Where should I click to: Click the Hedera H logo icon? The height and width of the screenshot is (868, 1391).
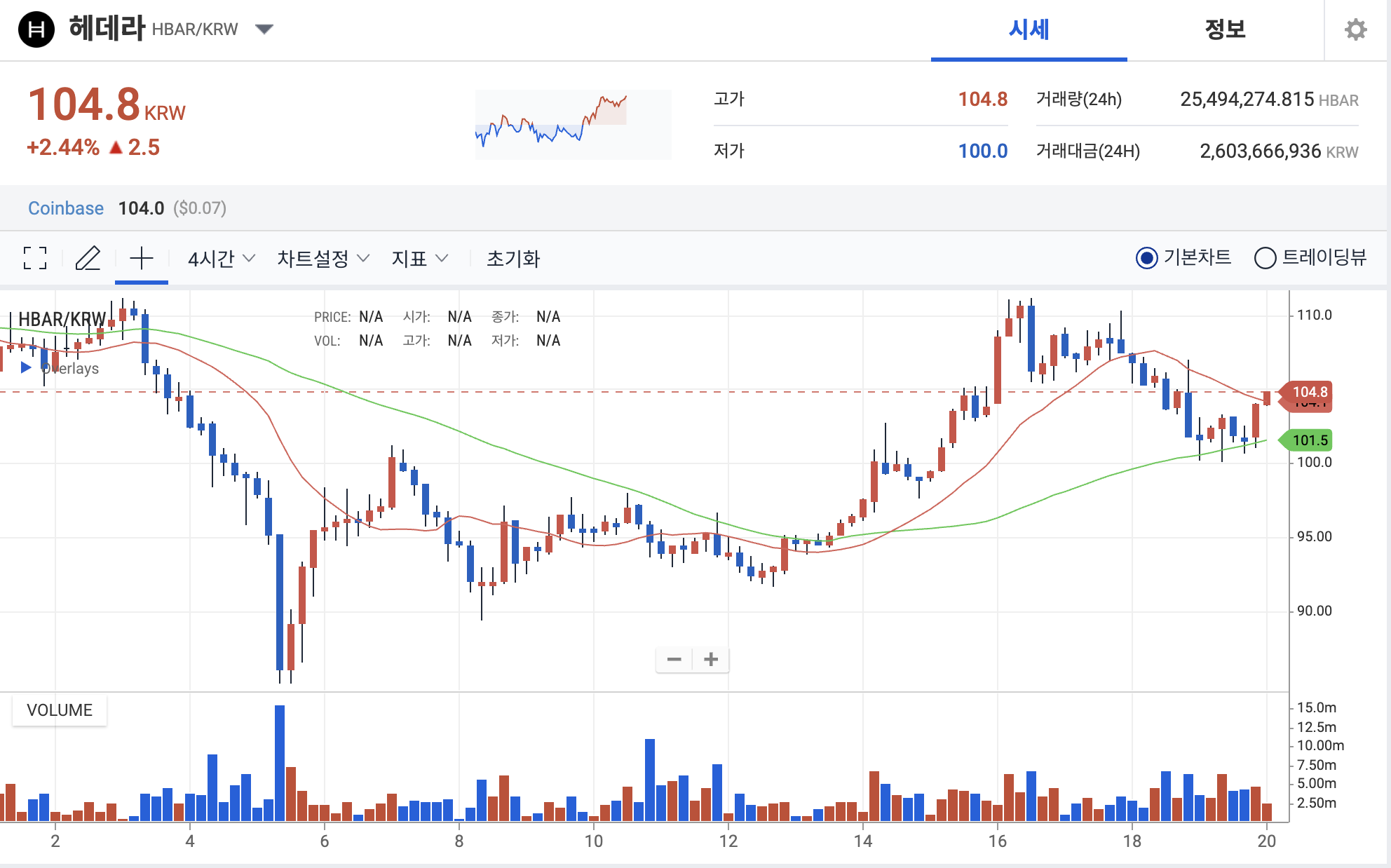(x=36, y=29)
